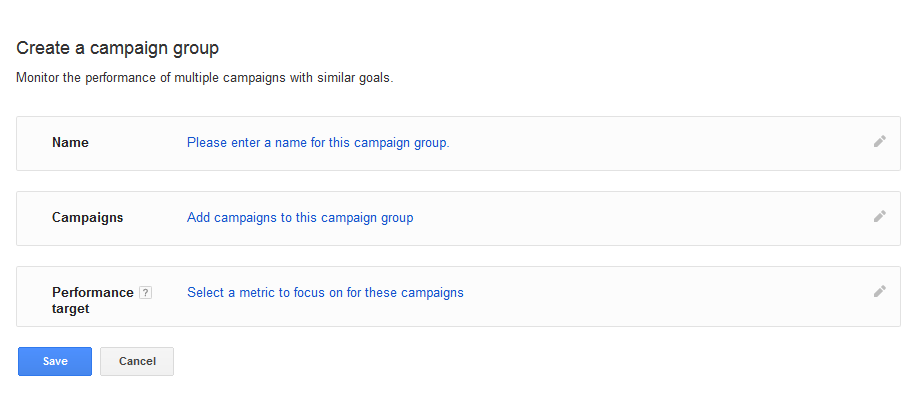Image resolution: width=923 pixels, height=393 pixels.
Task: Click the pencil icon for Performance target
Action: click(x=879, y=291)
